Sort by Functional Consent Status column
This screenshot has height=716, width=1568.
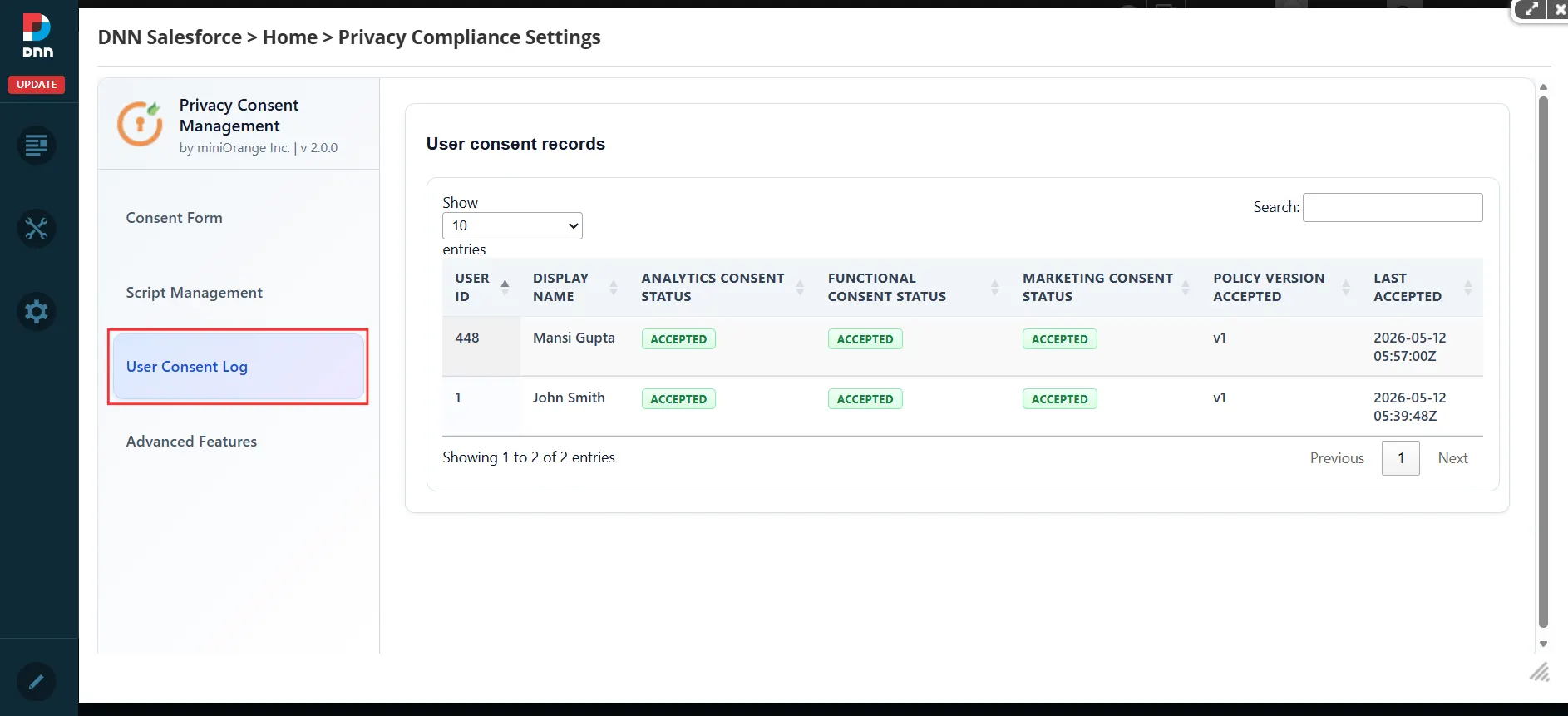coord(913,287)
